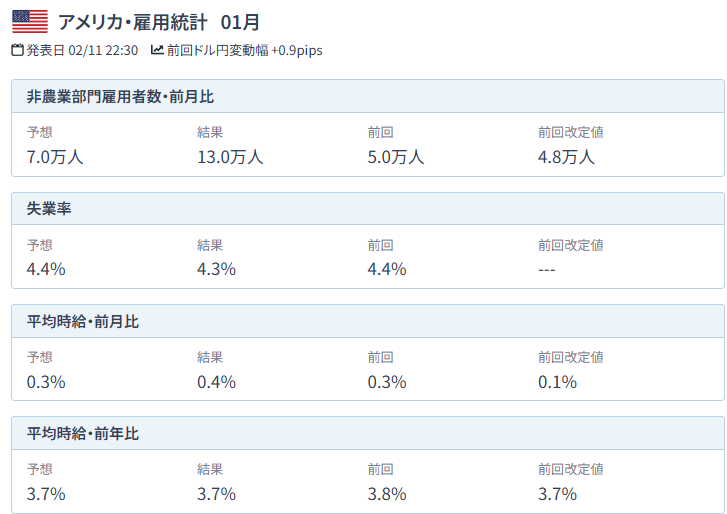Select the 失業率 section header
Image resolution: width=727 pixels, height=514 pixels.
[x=49, y=209]
